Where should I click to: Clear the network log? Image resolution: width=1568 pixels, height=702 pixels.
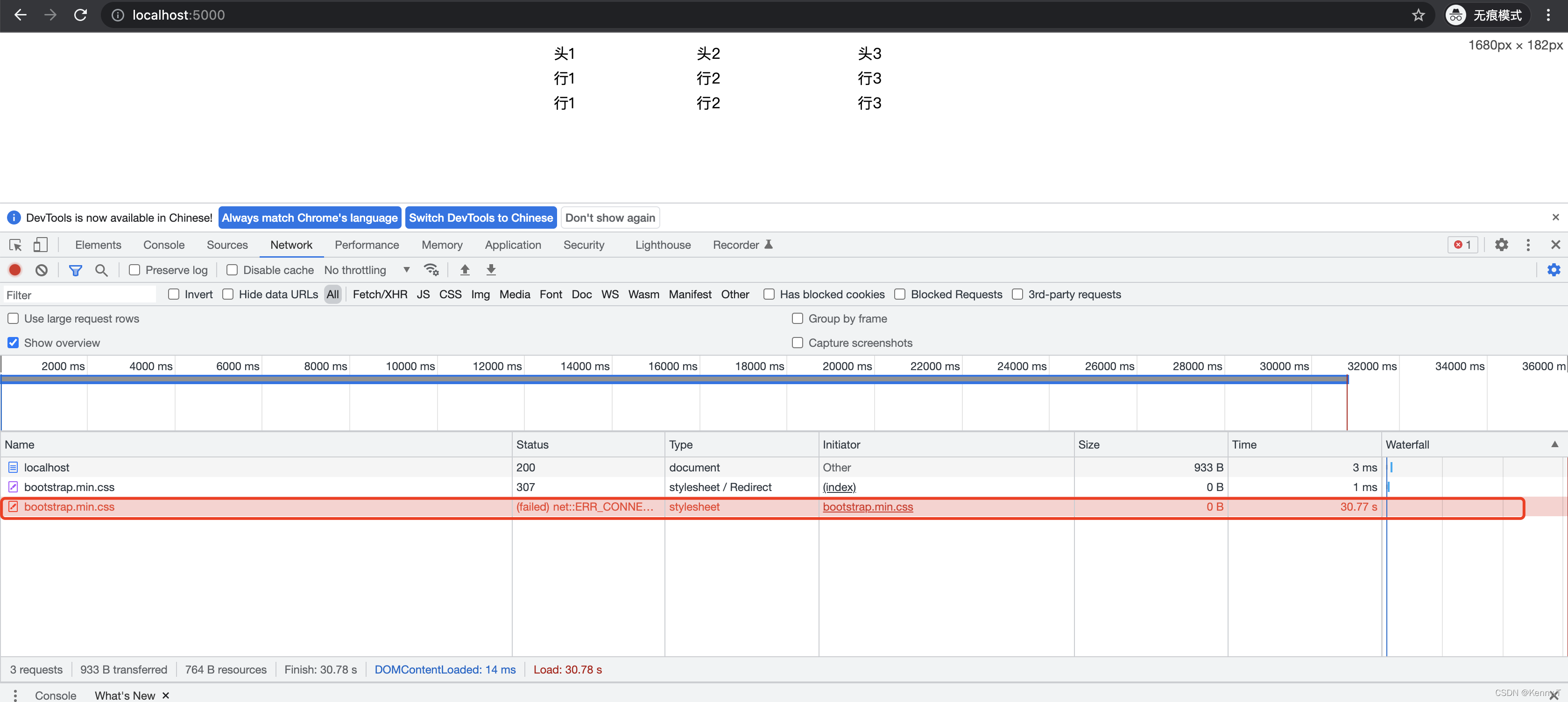(x=42, y=269)
